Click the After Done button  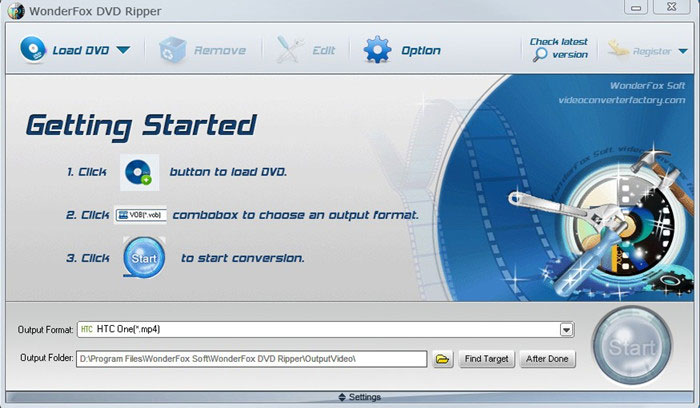[547, 359]
